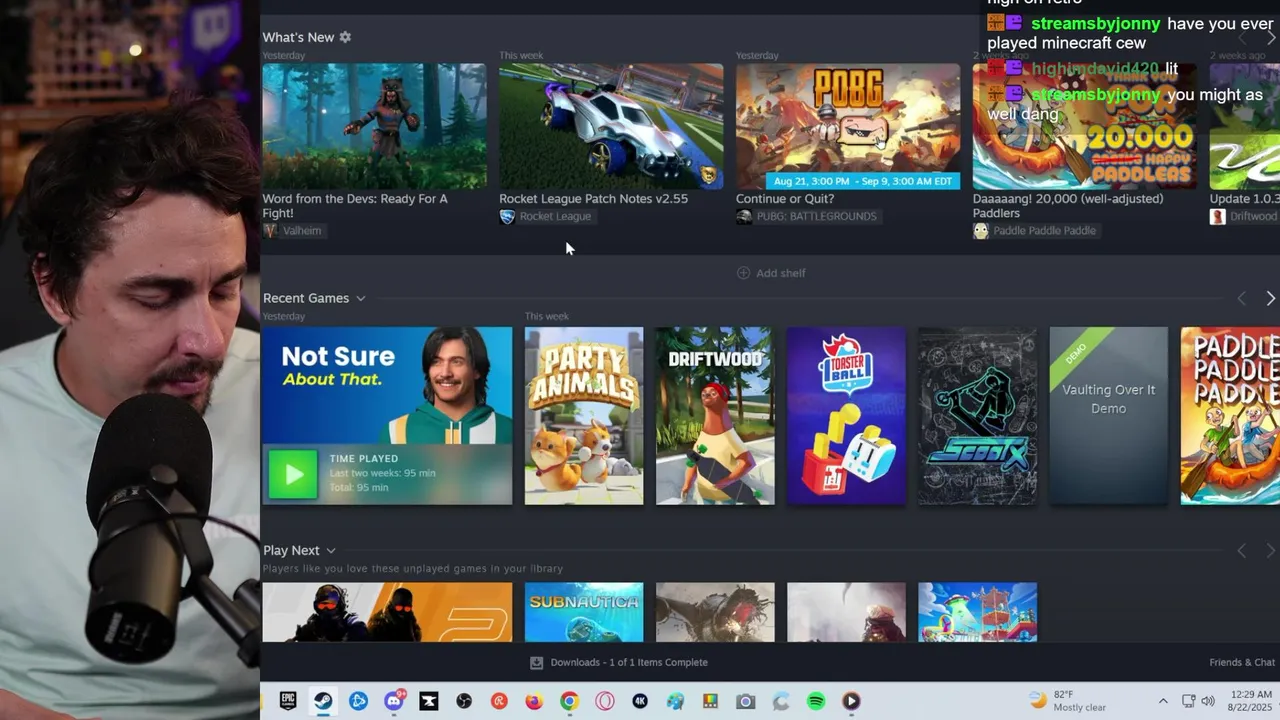Click the Steam taskbar icon

323,701
